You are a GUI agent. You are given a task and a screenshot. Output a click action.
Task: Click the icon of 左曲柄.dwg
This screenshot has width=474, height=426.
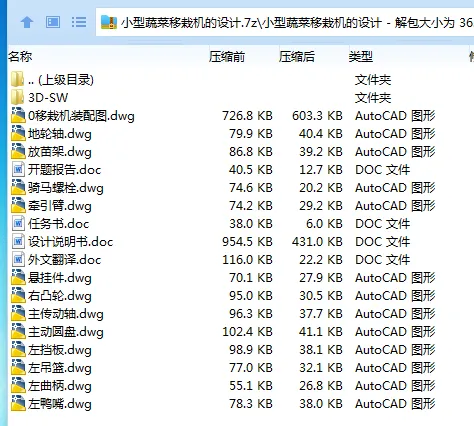tap(18, 386)
